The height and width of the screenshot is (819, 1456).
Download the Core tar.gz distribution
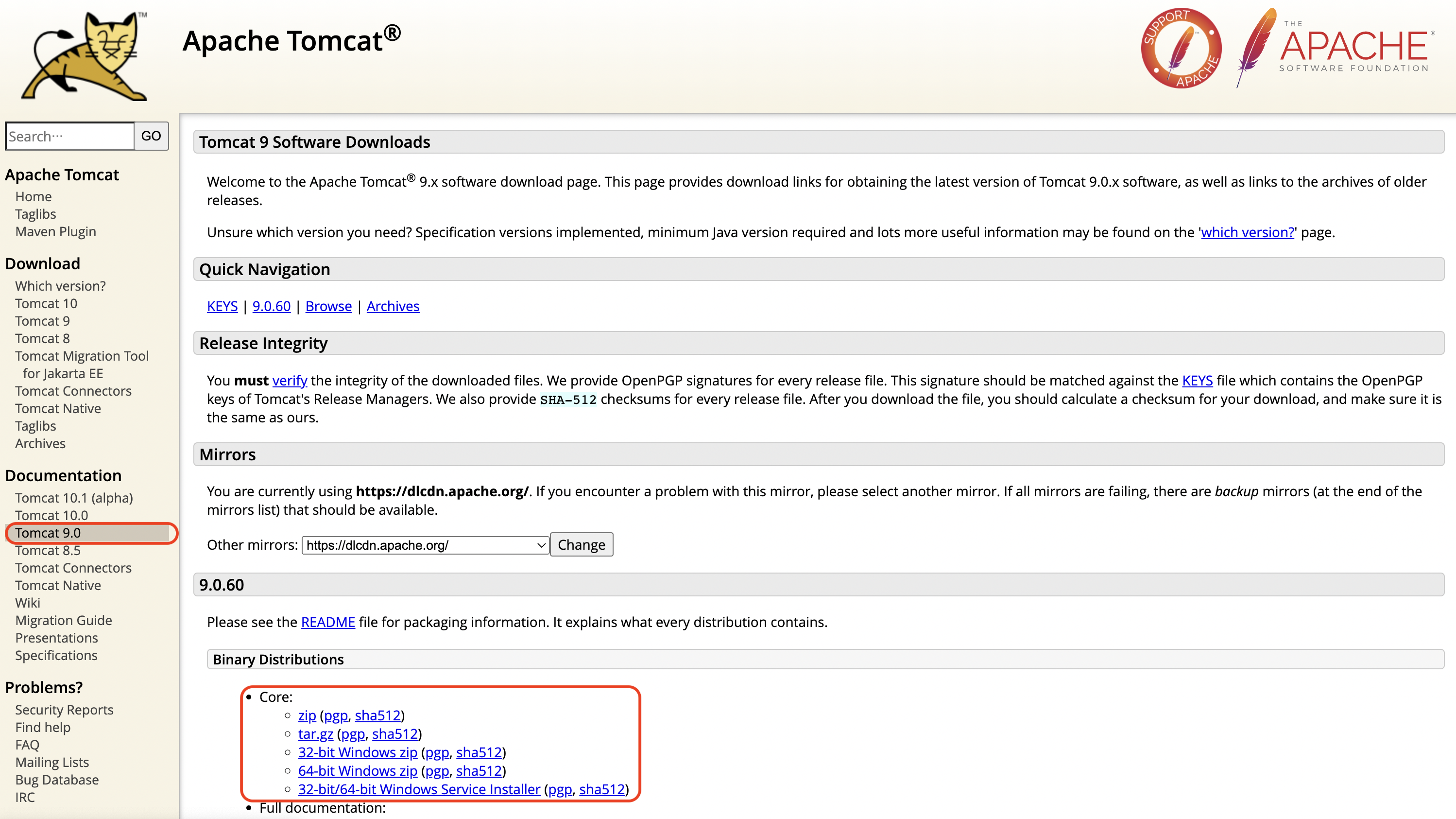[315, 733]
